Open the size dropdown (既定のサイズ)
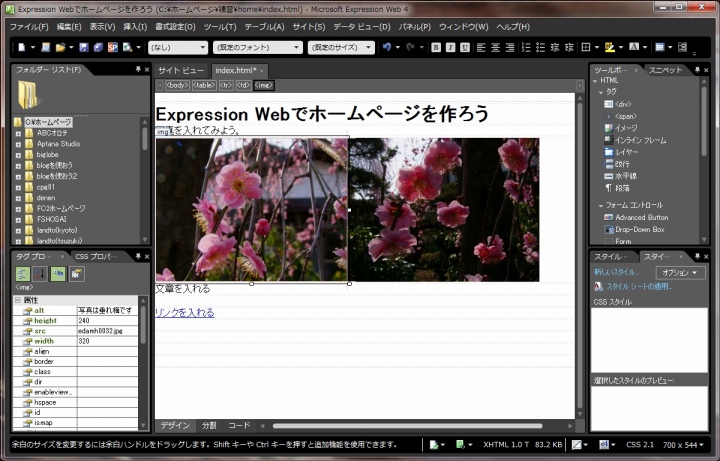720x461 pixels. click(x=340, y=47)
